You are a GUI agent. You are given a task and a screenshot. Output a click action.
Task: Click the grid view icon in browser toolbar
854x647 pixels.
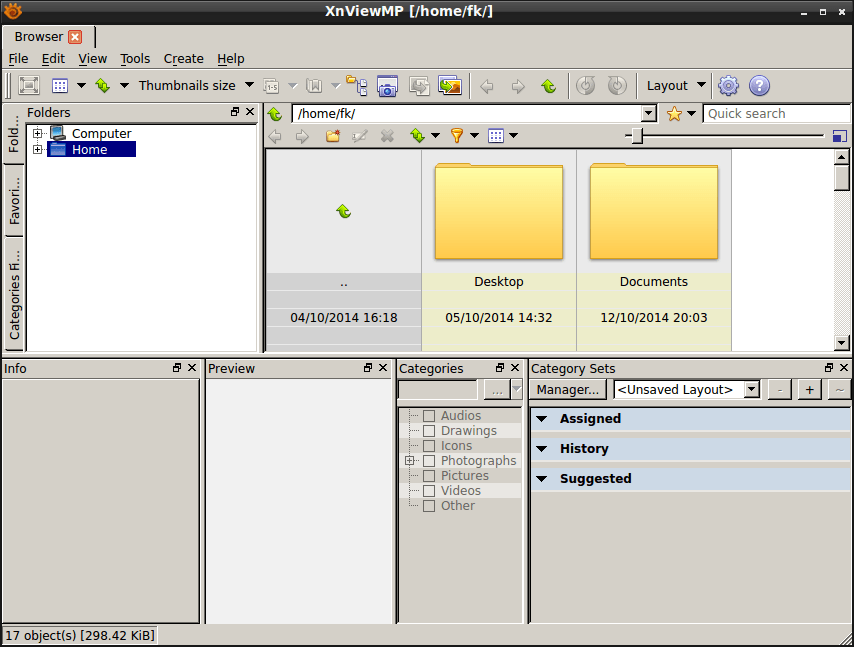[x=496, y=136]
